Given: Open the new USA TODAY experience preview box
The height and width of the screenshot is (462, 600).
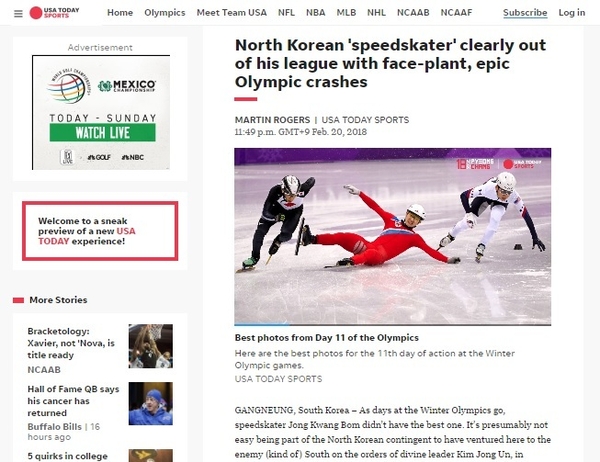Looking at the screenshot, I should click(x=100, y=231).
